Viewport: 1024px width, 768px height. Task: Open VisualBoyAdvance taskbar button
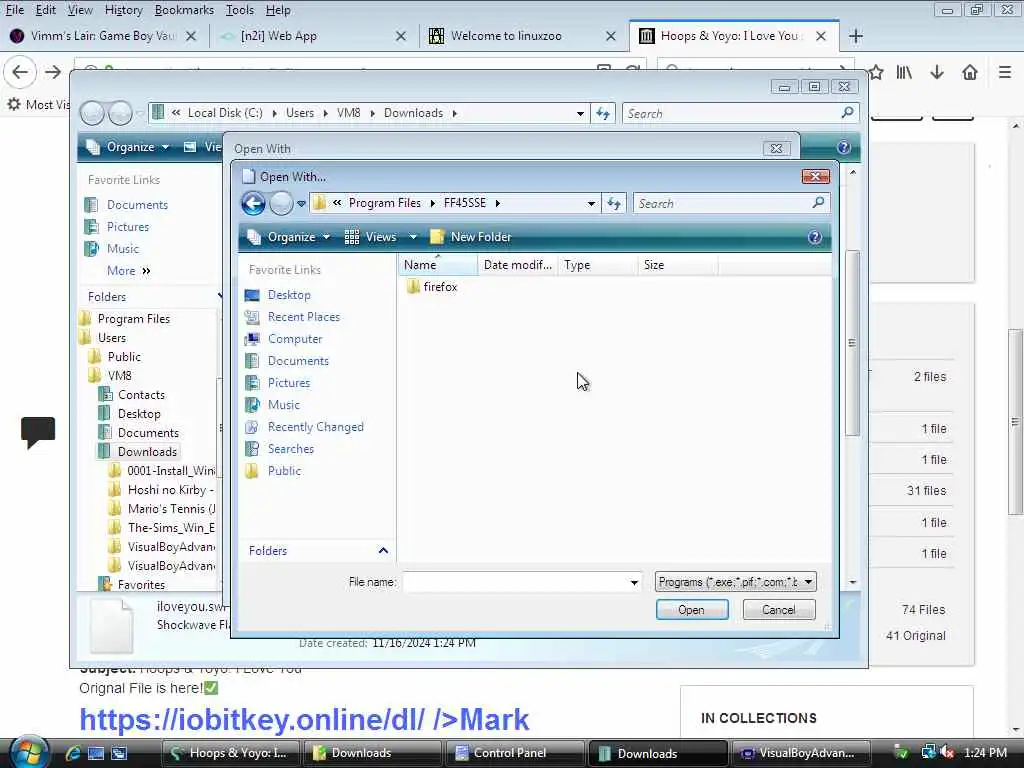pos(801,753)
